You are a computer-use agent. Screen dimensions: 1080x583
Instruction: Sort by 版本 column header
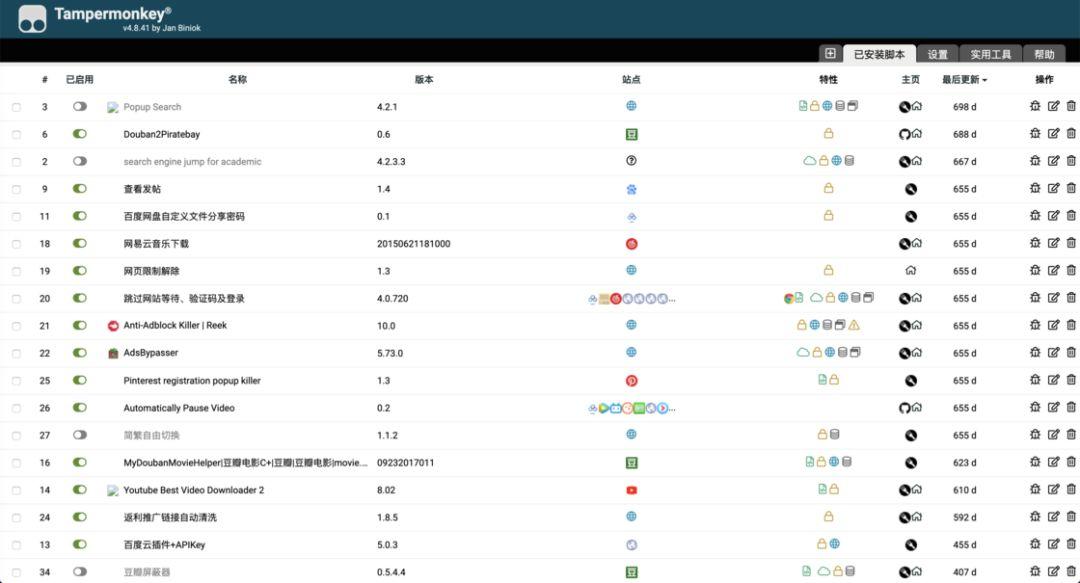tap(424, 80)
